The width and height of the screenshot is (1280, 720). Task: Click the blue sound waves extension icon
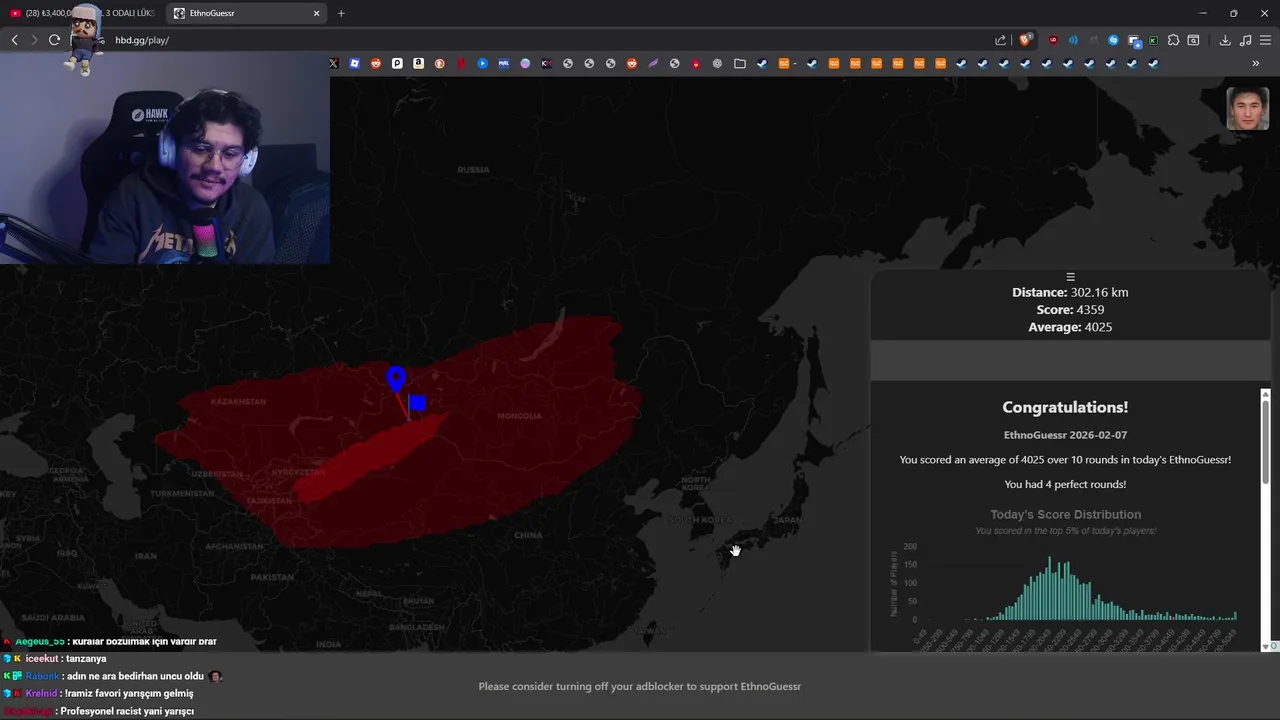coord(1073,40)
